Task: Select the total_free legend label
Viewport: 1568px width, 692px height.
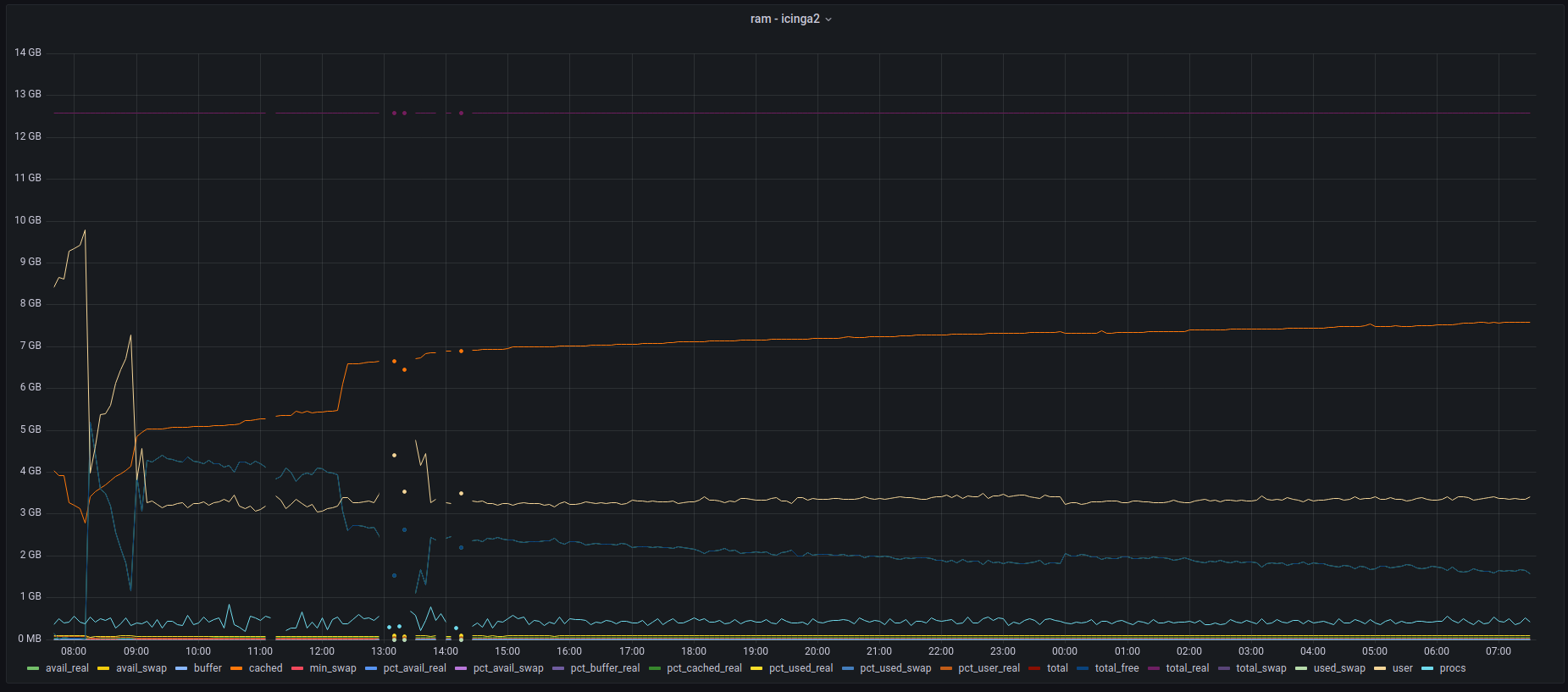Action: tap(1117, 668)
